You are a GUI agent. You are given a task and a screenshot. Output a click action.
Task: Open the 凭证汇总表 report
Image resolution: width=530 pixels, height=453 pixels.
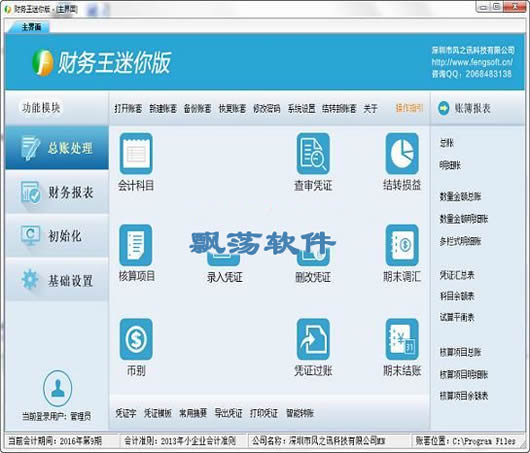pos(457,275)
